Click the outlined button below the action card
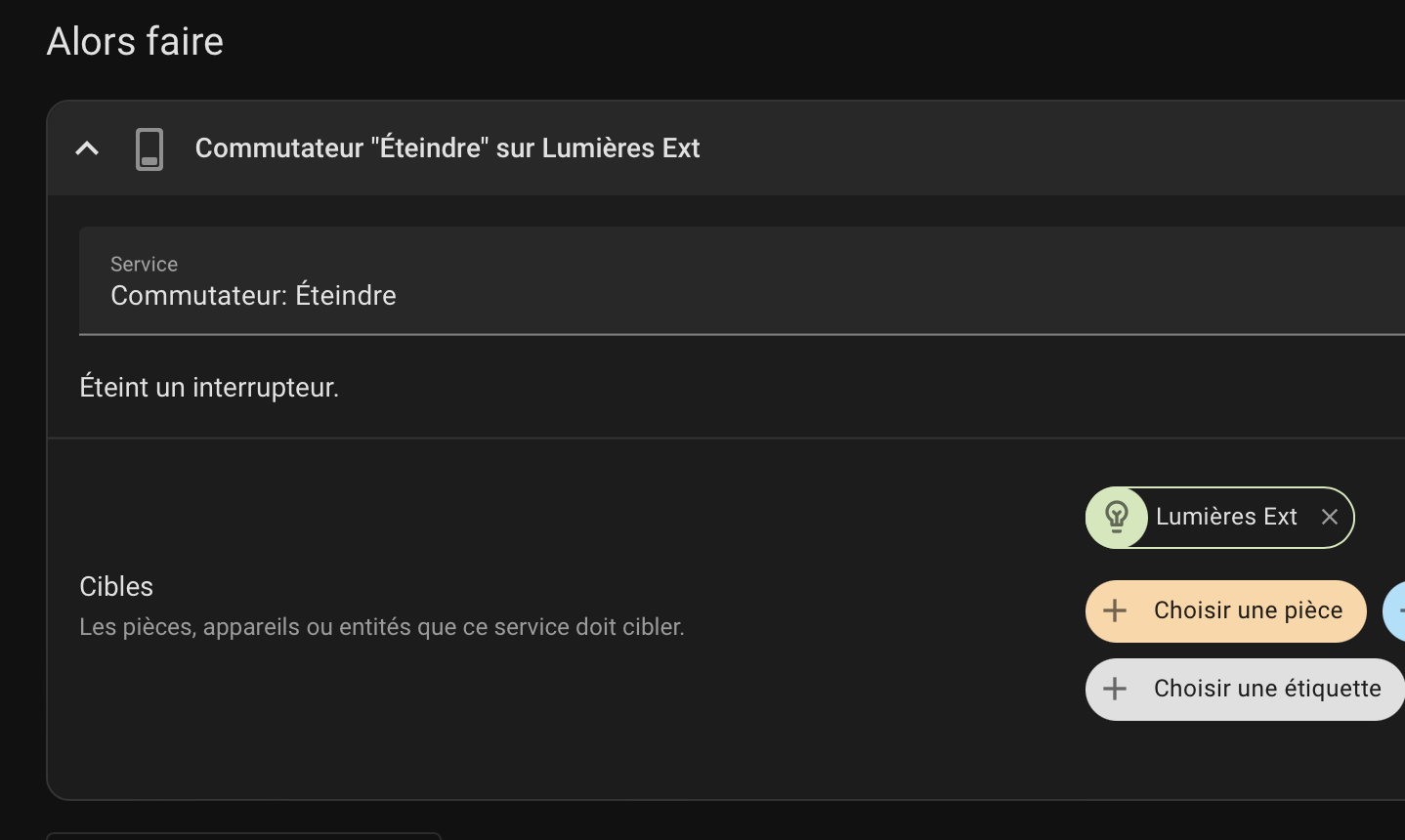This screenshot has height=840, width=1405. click(243, 836)
